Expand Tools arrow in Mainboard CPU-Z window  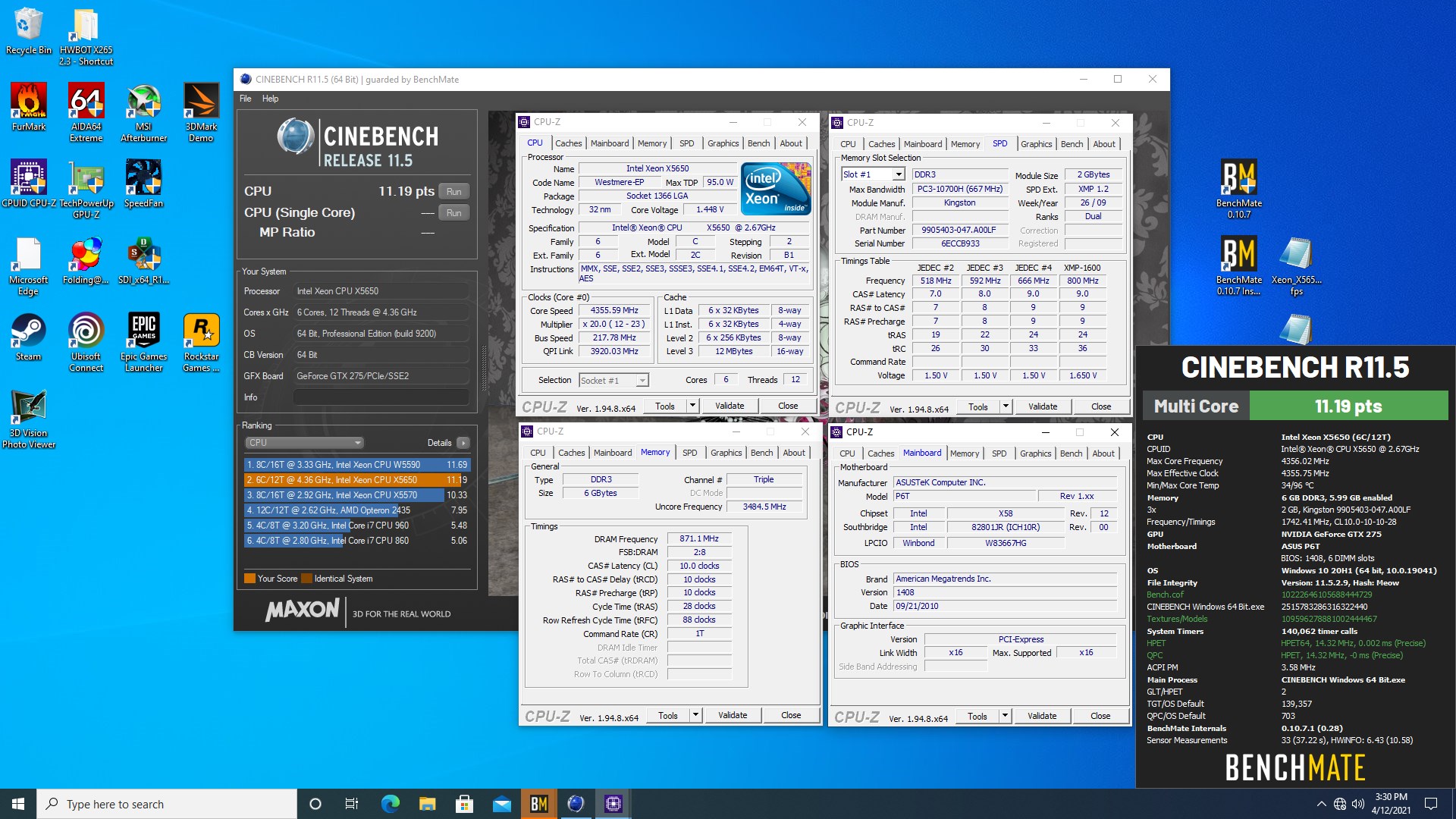click(x=1005, y=717)
